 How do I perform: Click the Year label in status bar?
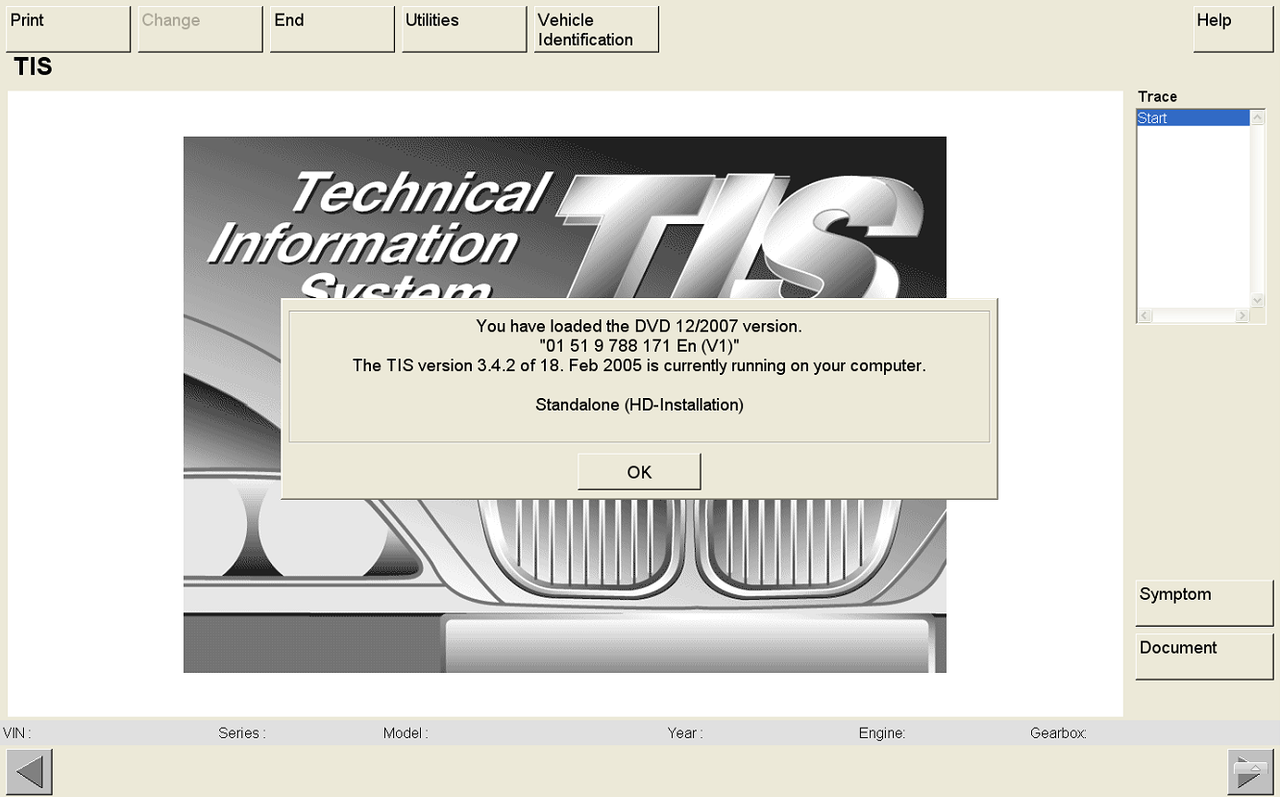[685, 733]
